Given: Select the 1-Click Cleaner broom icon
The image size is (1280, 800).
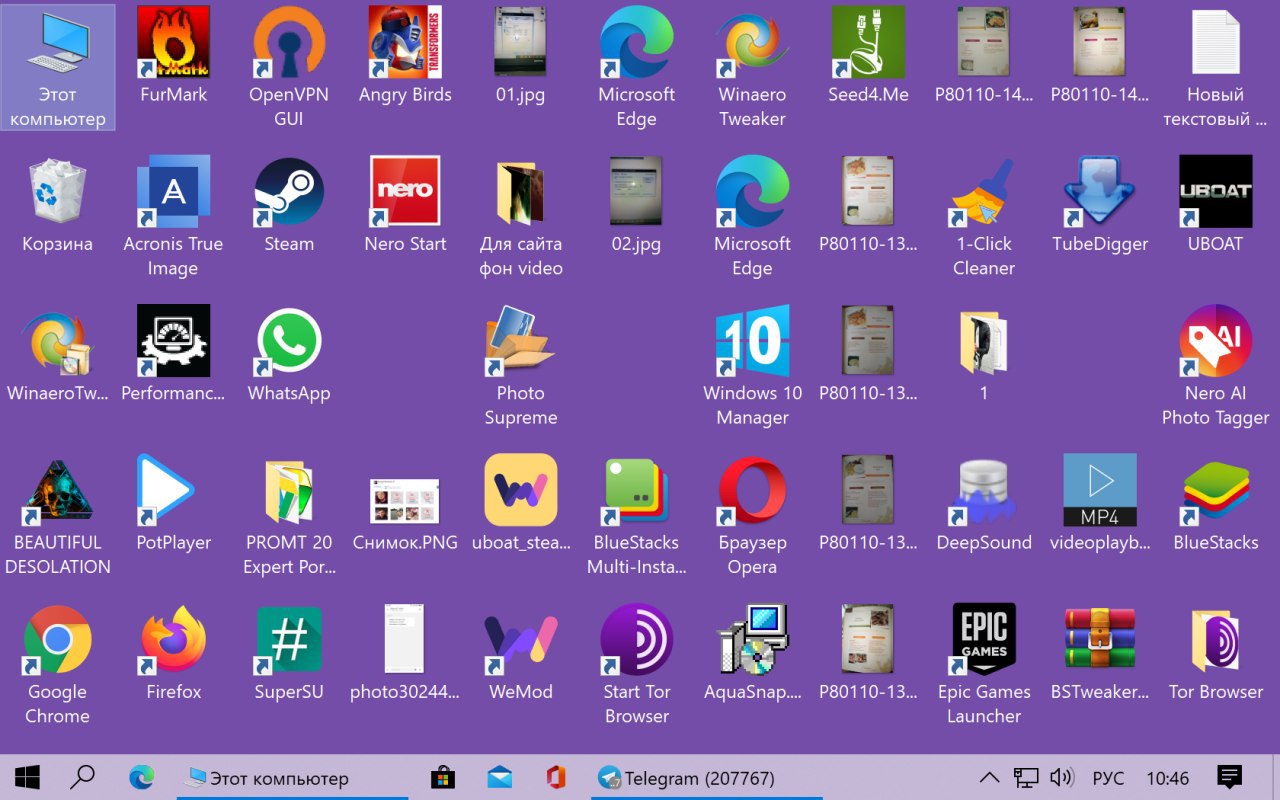Looking at the screenshot, I should coord(984,192).
